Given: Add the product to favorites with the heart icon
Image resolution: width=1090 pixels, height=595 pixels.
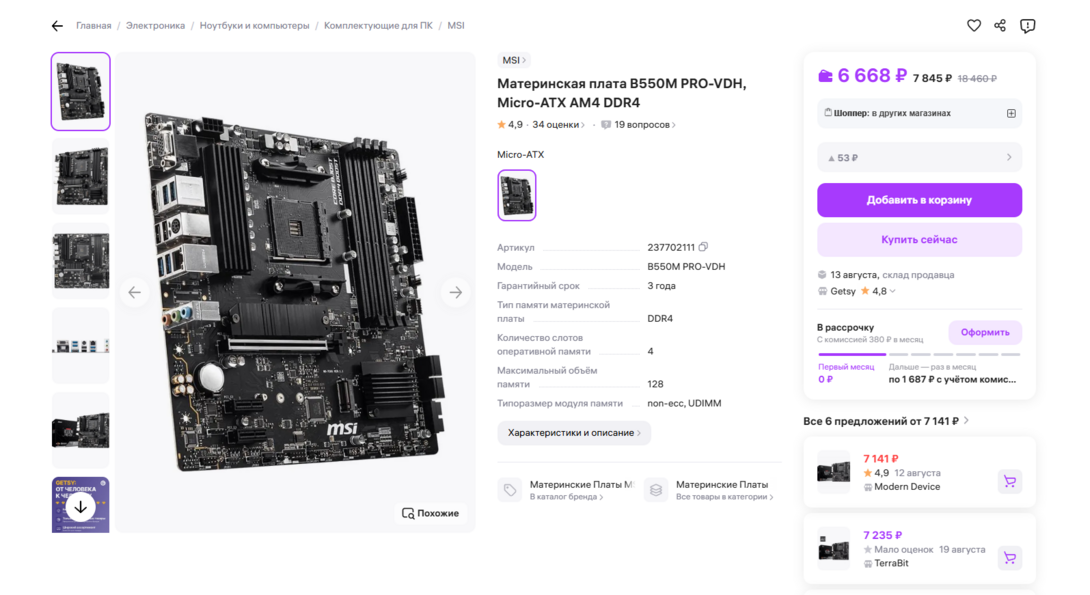Looking at the screenshot, I should (974, 26).
